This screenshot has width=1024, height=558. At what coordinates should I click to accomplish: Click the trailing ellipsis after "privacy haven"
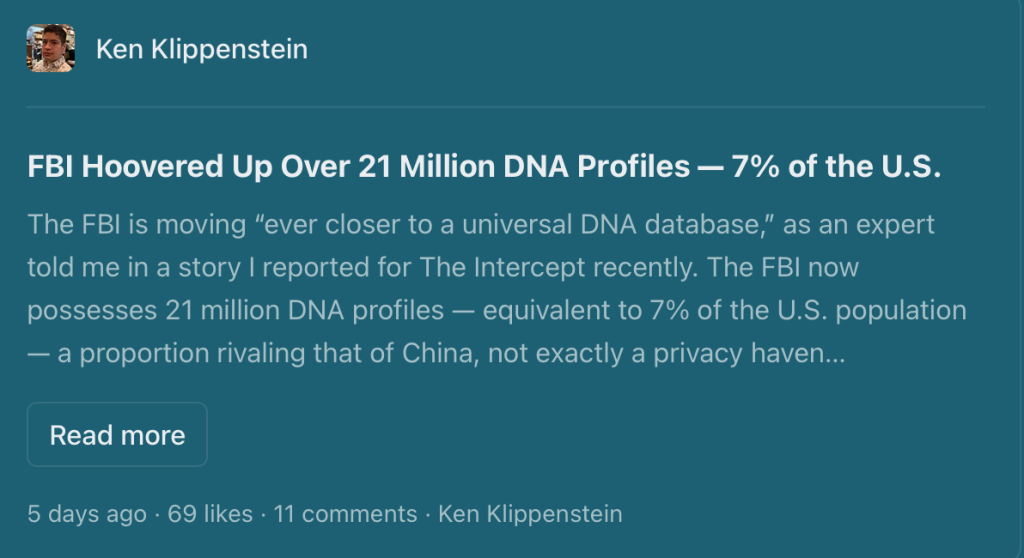point(837,354)
